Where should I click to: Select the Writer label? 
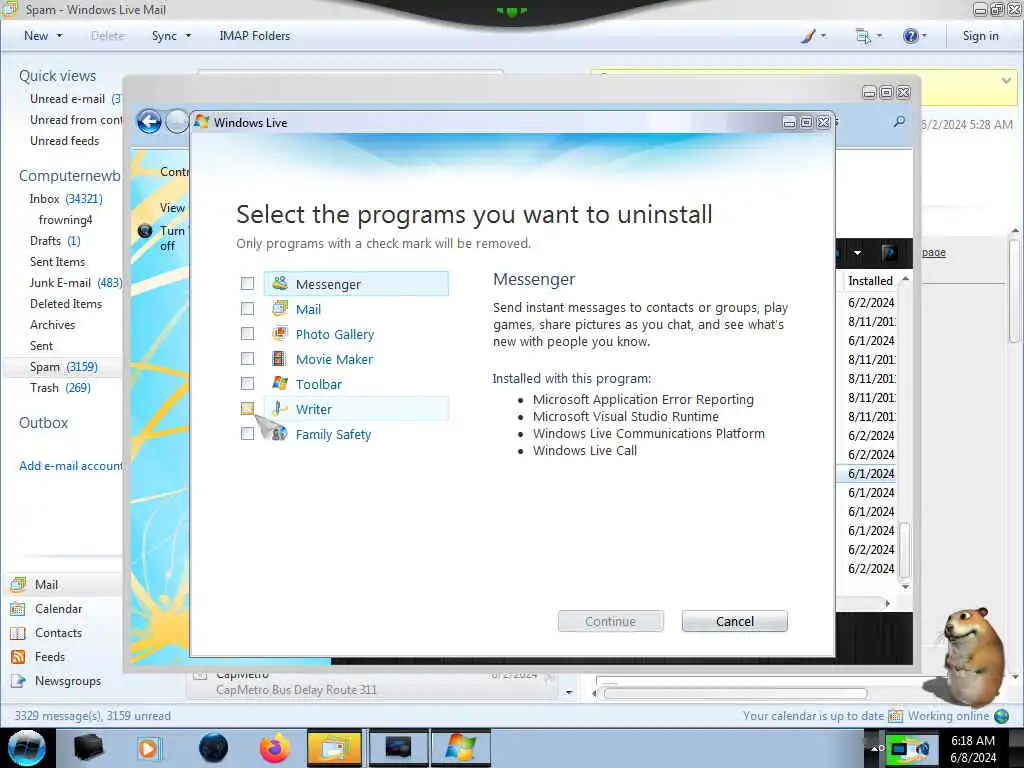coord(313,409)
